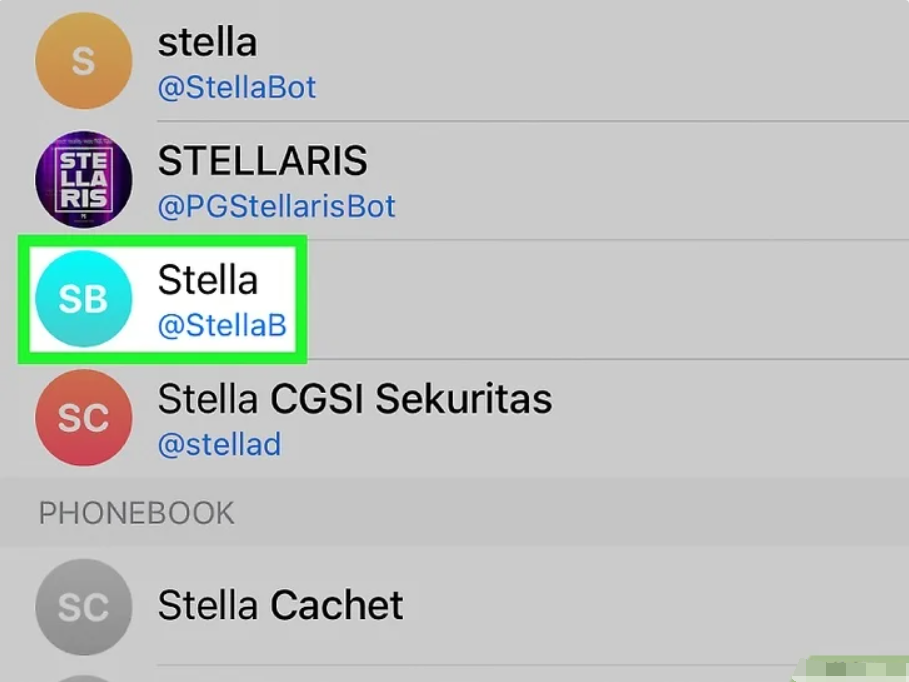The width and height of the screenshot is (909, 682).
Task: Click the PHONEBOOK section header
Action: click(x=137, y=513)
